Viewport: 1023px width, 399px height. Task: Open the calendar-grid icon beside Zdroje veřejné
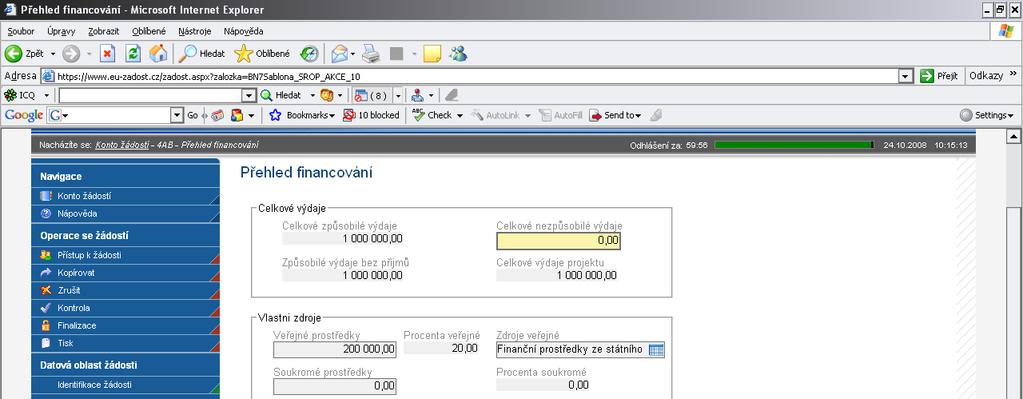656,350
